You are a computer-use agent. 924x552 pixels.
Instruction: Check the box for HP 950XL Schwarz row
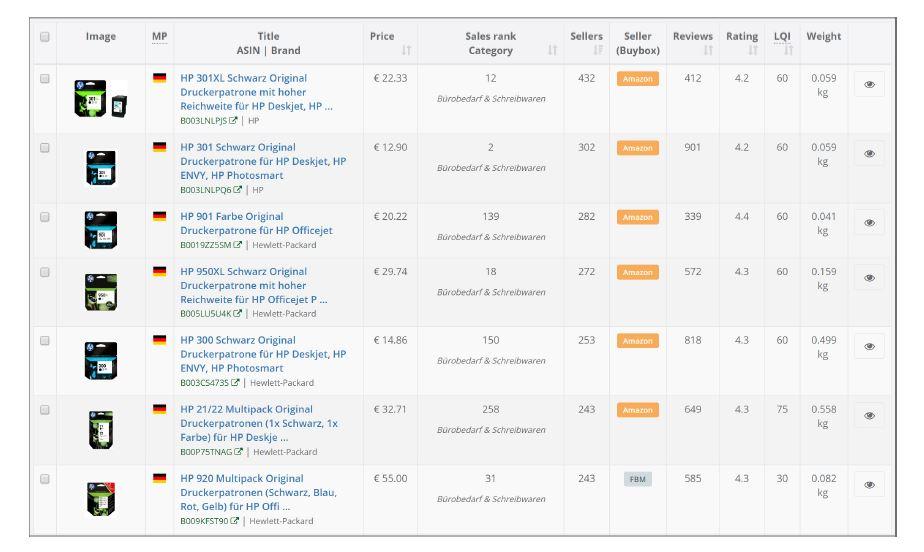[45, 272]
